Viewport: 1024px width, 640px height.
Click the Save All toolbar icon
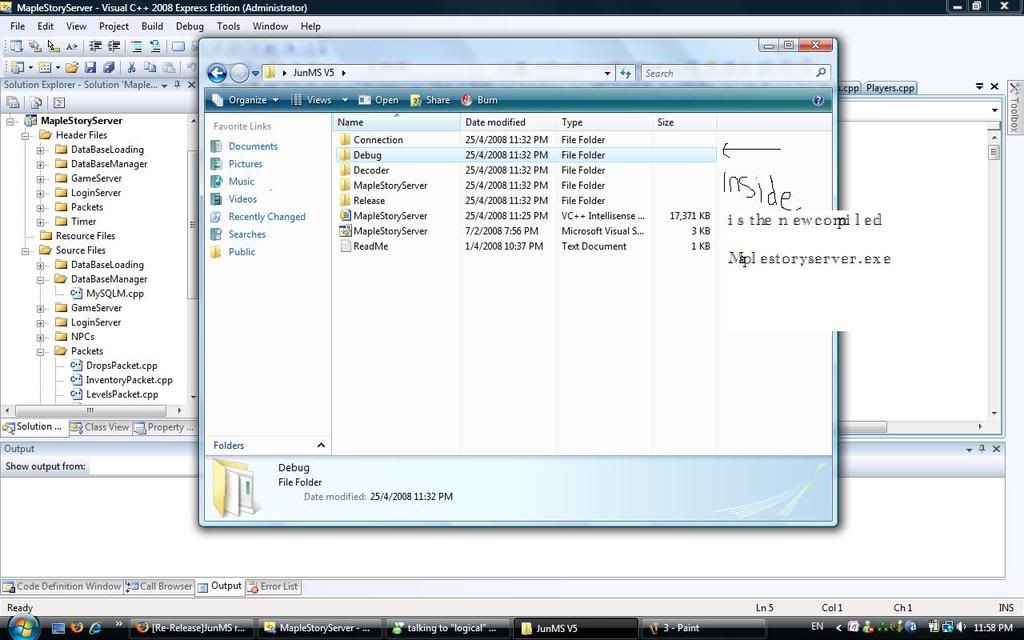point(108,68)
